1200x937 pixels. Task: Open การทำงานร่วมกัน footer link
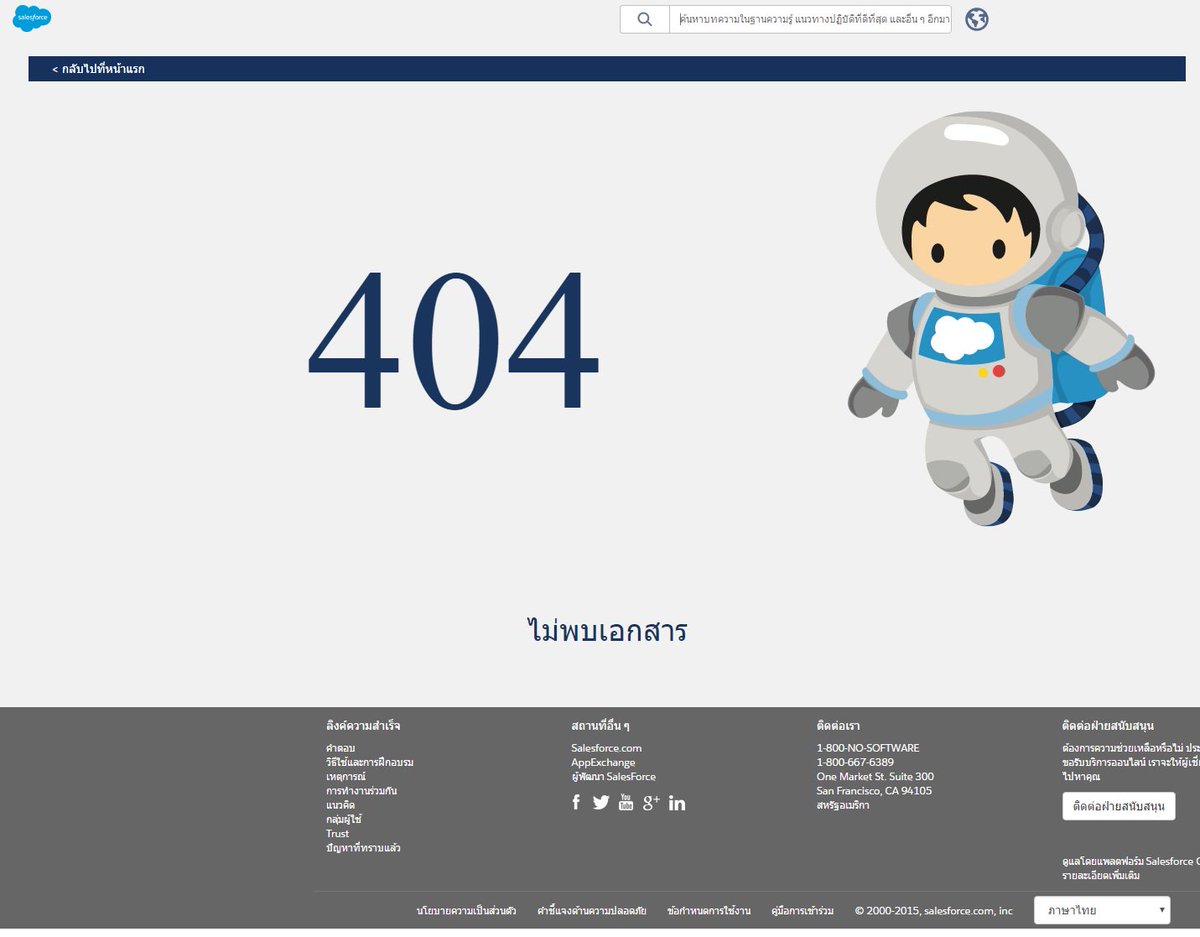click(361, 790)
